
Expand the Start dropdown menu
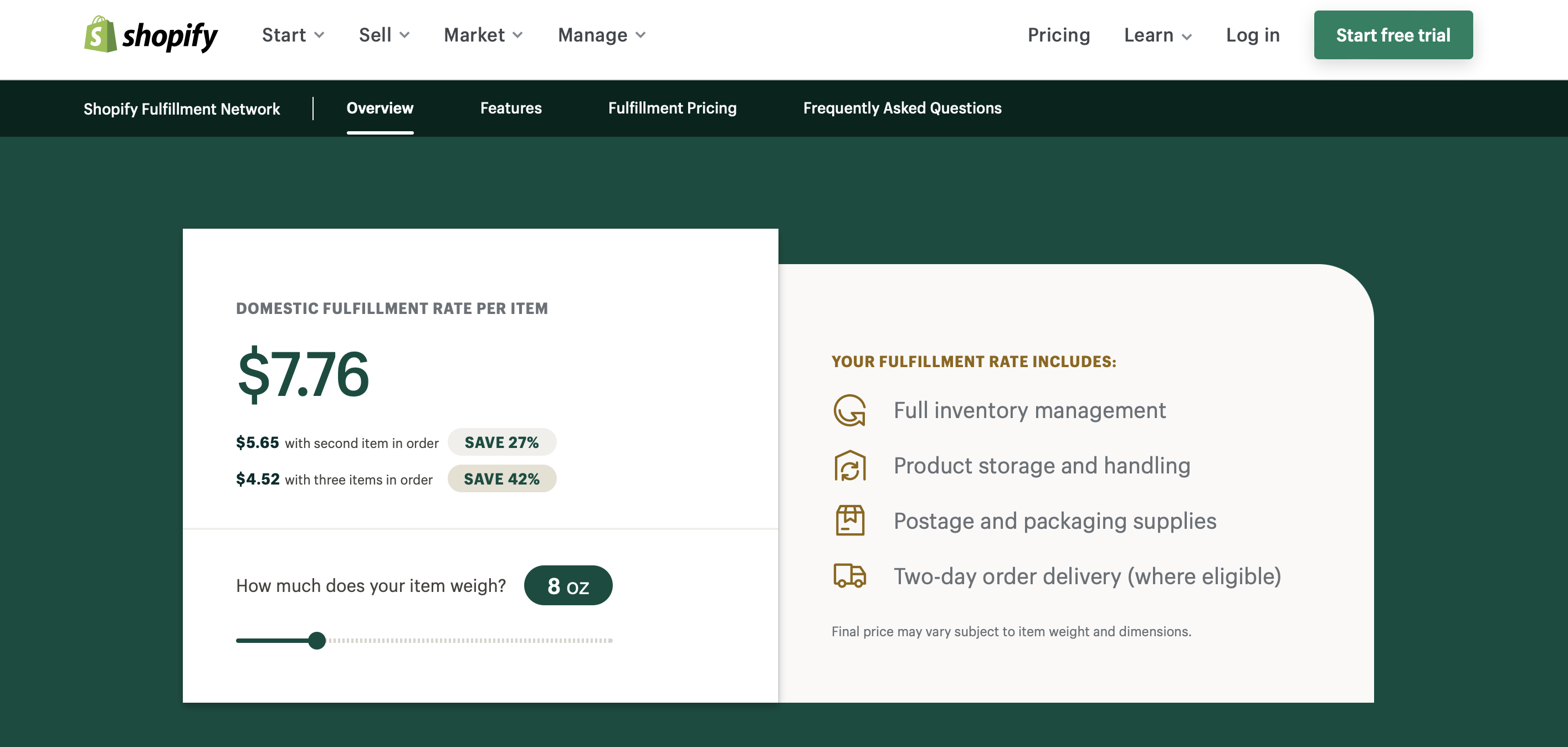[293, 35]
